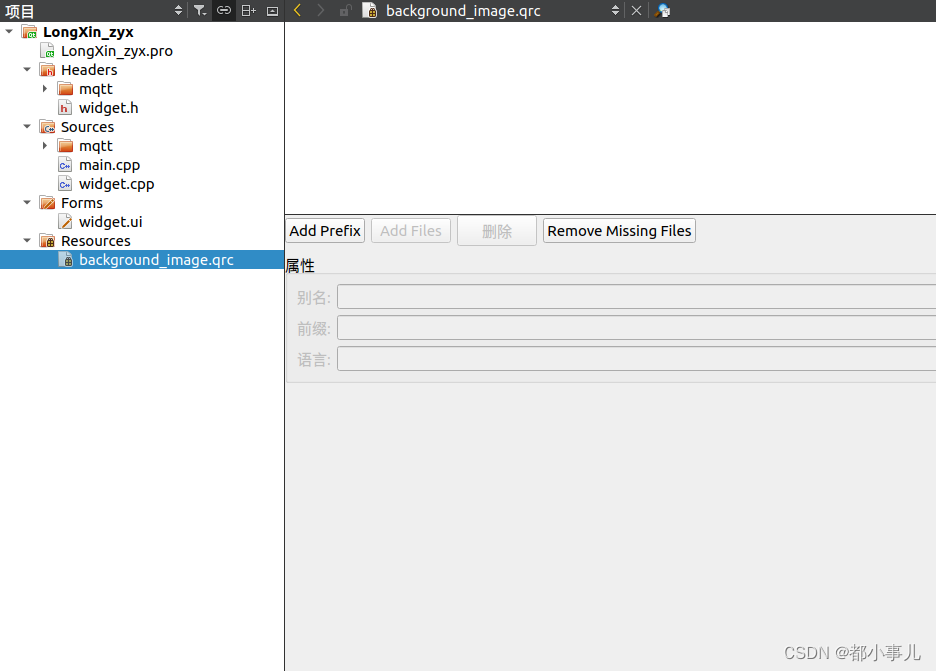Select widget.h in the tree
936x671 pixels.
[x=109, y=108]
